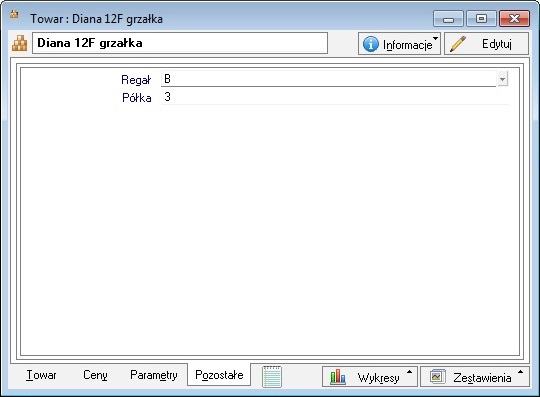Switch to the Ceny tab
The height and width of the screenshot is (397, 540).
click(95, 375)
